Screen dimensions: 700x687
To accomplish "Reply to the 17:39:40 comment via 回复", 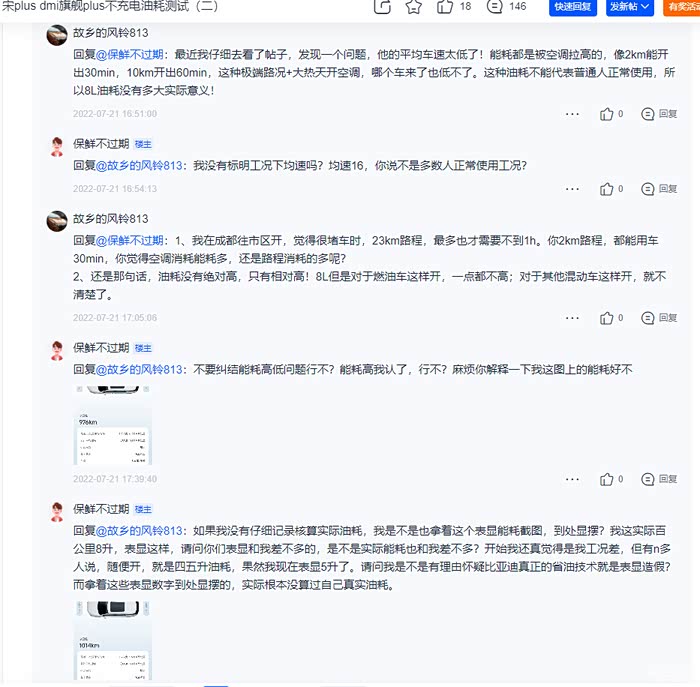I will (659, 479).
